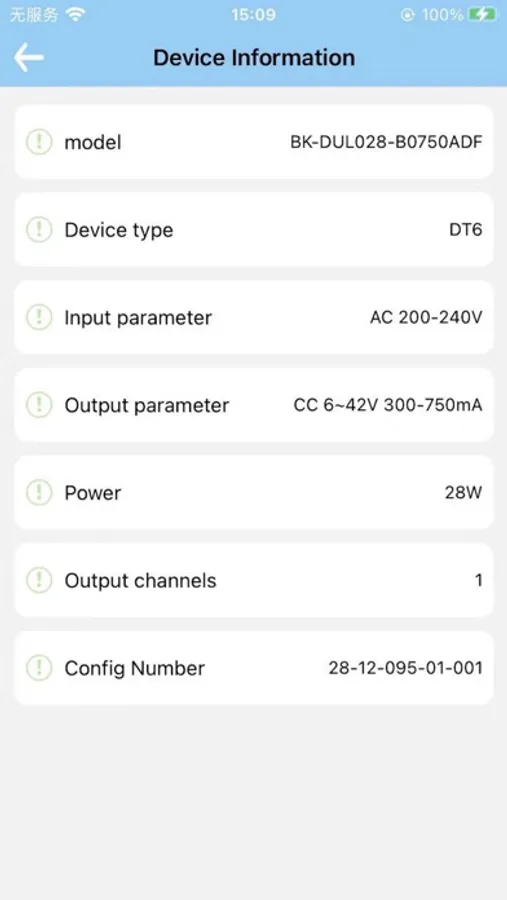Select the config number 28-12-095-01-001

pyautogui.click(x=405, y=668)
